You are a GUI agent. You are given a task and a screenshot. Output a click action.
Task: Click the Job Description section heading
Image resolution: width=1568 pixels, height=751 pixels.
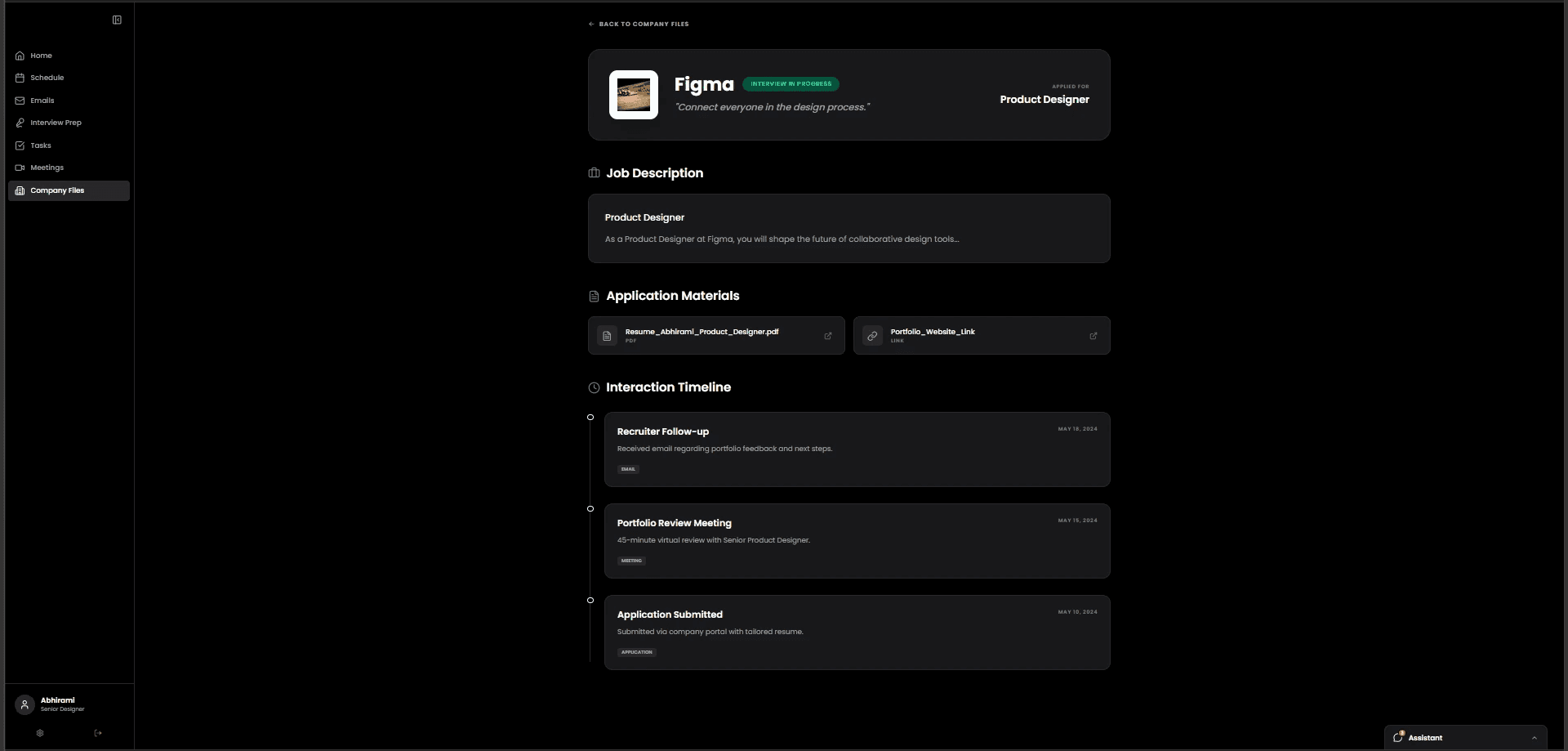(654, 173)
